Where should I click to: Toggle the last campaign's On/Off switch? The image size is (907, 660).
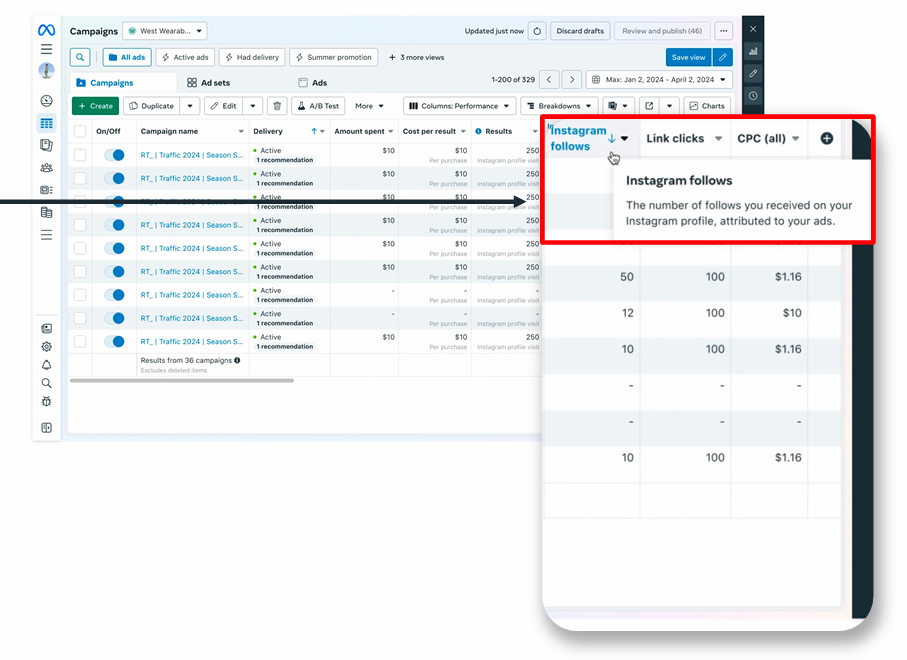115,341
